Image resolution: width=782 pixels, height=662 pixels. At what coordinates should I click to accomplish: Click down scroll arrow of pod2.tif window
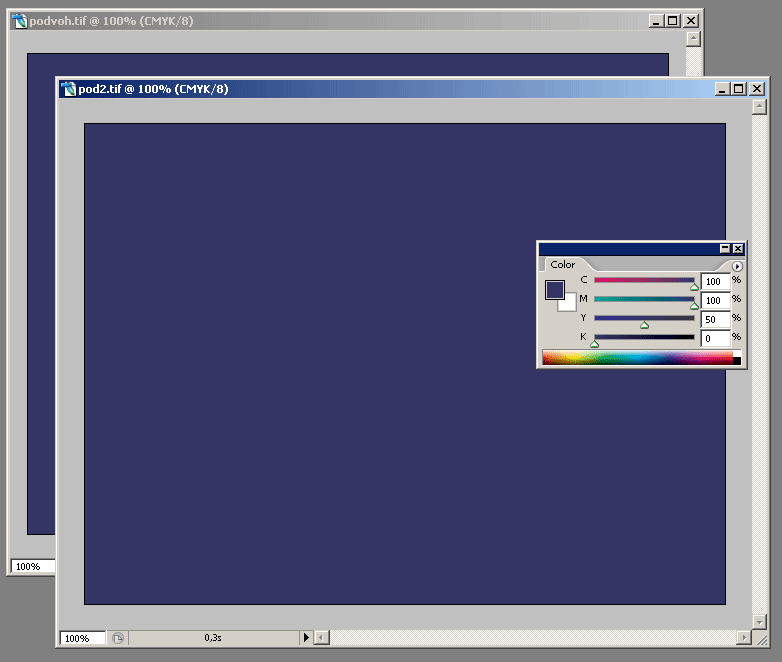(759, 622)
